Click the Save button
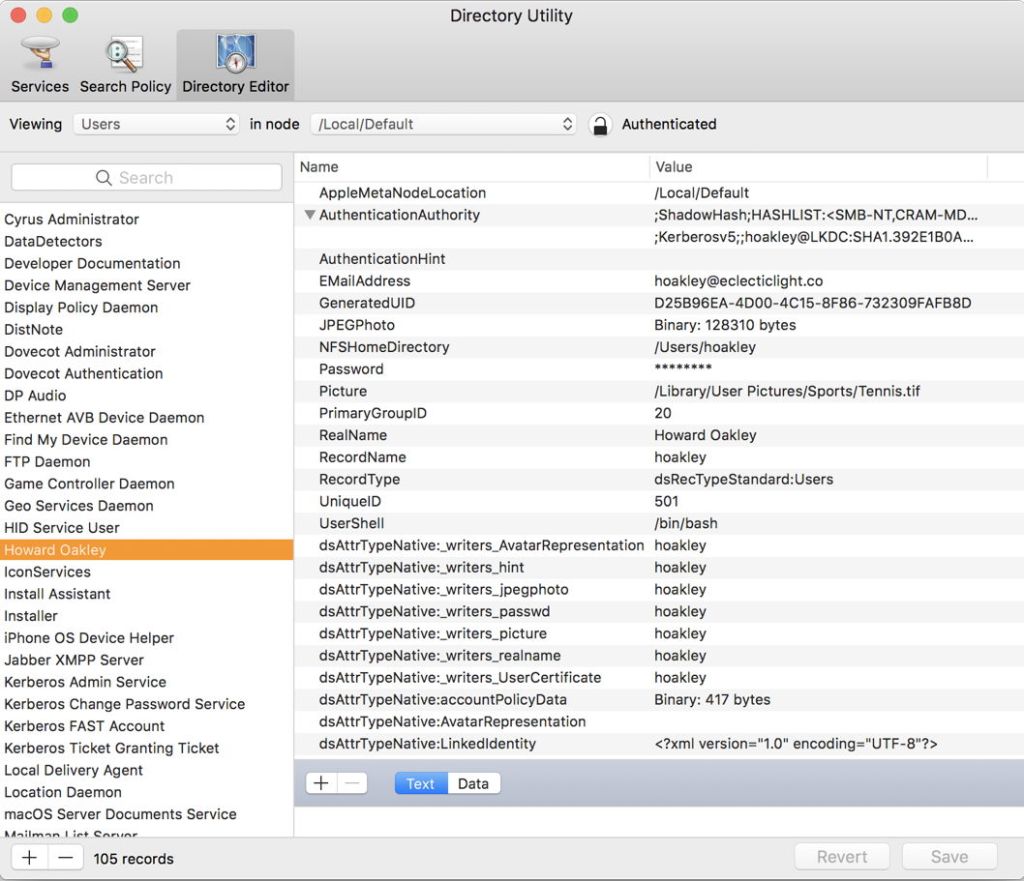Screen dimensions: 1024x881 [x=950, y=857]
